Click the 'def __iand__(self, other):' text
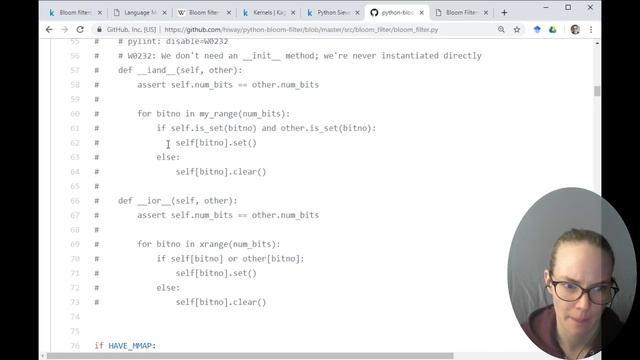Image resolution: width=640 pixels, height=360 pixels. click(x=180, y=70)
